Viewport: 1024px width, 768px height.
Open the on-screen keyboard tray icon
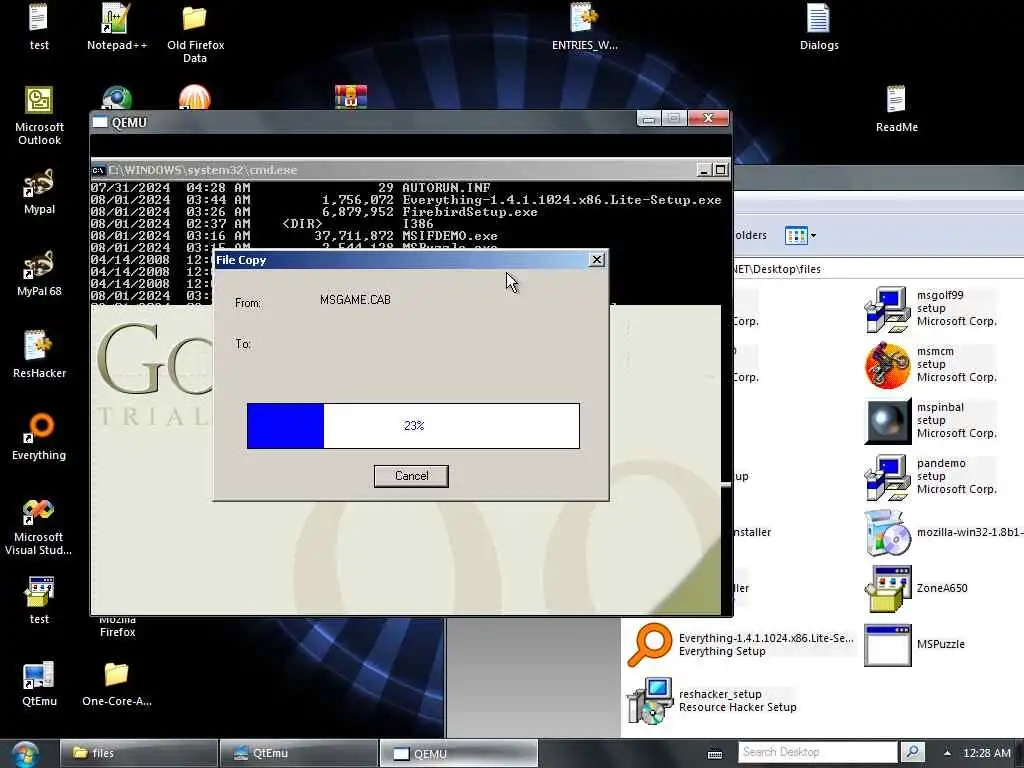(x=715, y=754)
